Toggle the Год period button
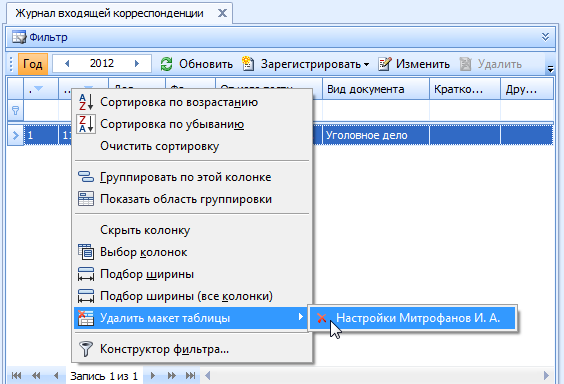564x384 pixels. pos(33,64)
